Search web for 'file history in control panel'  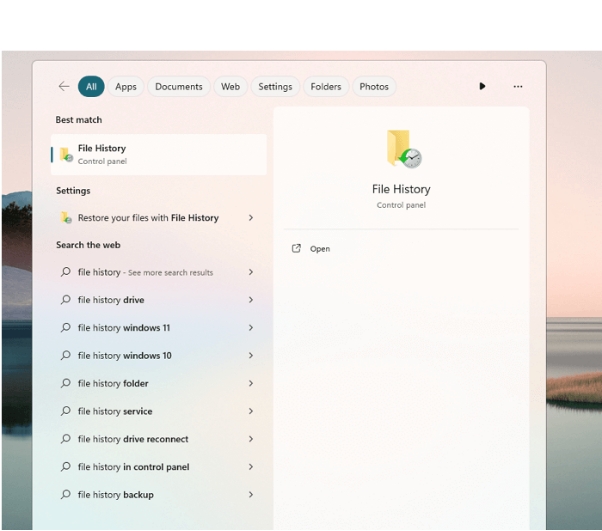[x=133, y=466]
